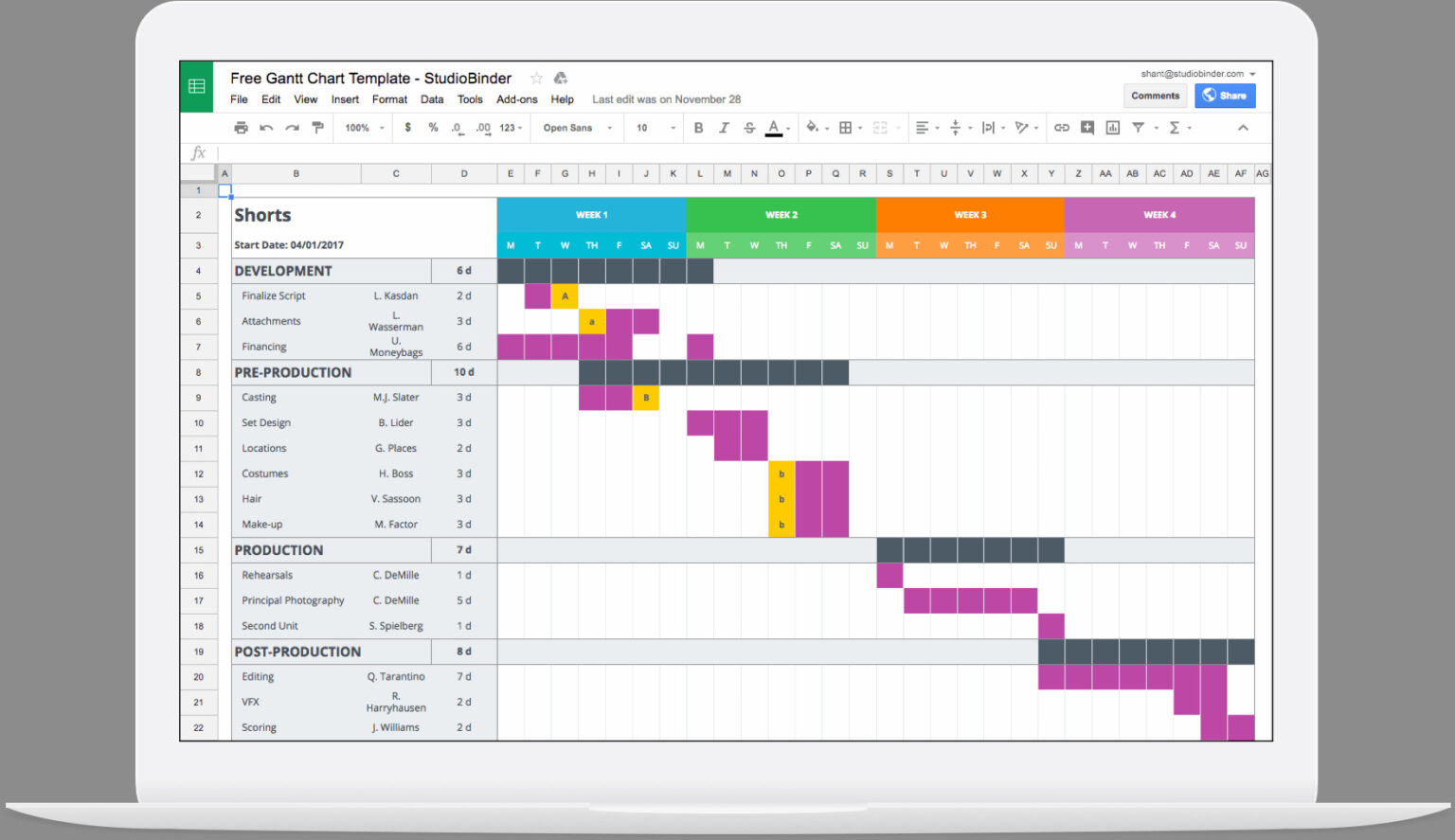Click the merge cells icon
Screen dimensions: 1455x840
(x=880, y=128)
